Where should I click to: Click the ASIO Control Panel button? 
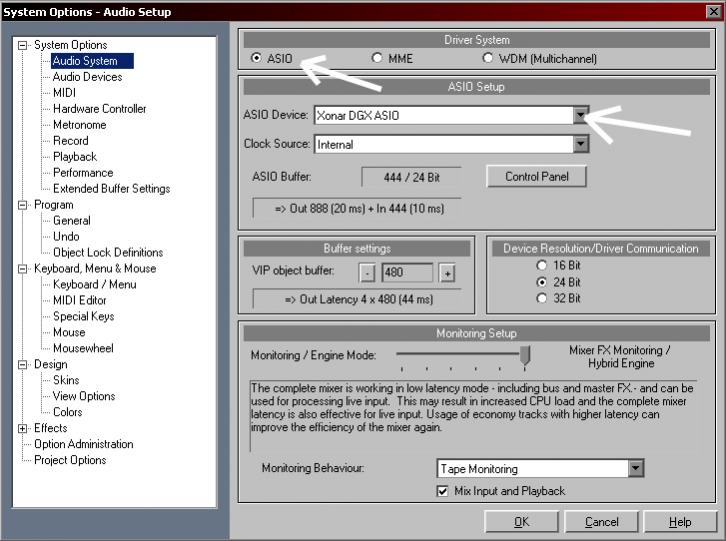tap(536, 176)
